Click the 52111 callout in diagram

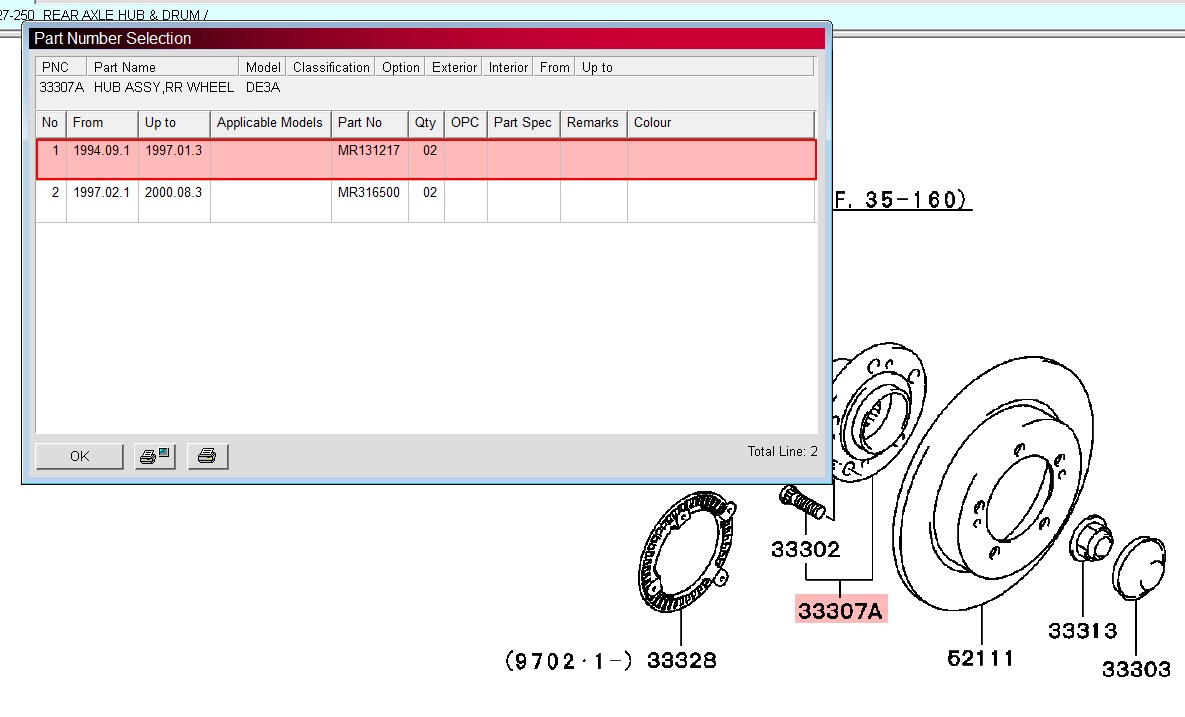pyautogui.click(x=980, y=658)
